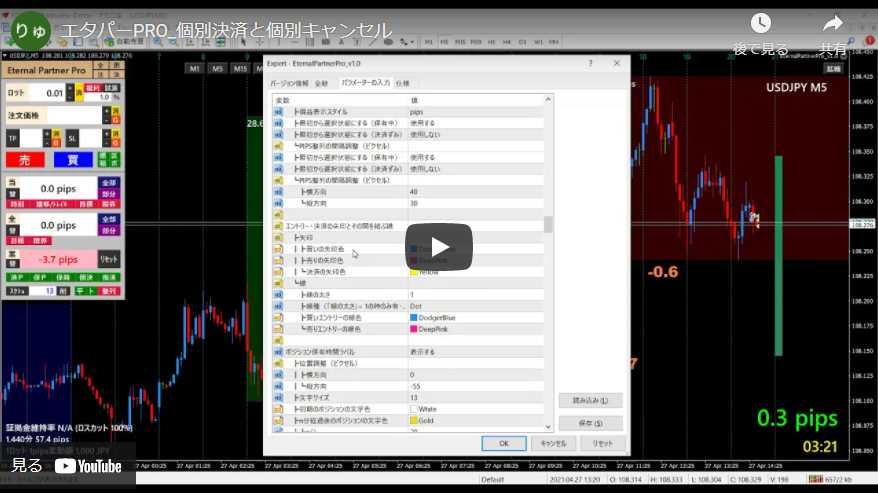
Task: Select the パラメーターの入力 tab
Action: [x=365, y=82]
